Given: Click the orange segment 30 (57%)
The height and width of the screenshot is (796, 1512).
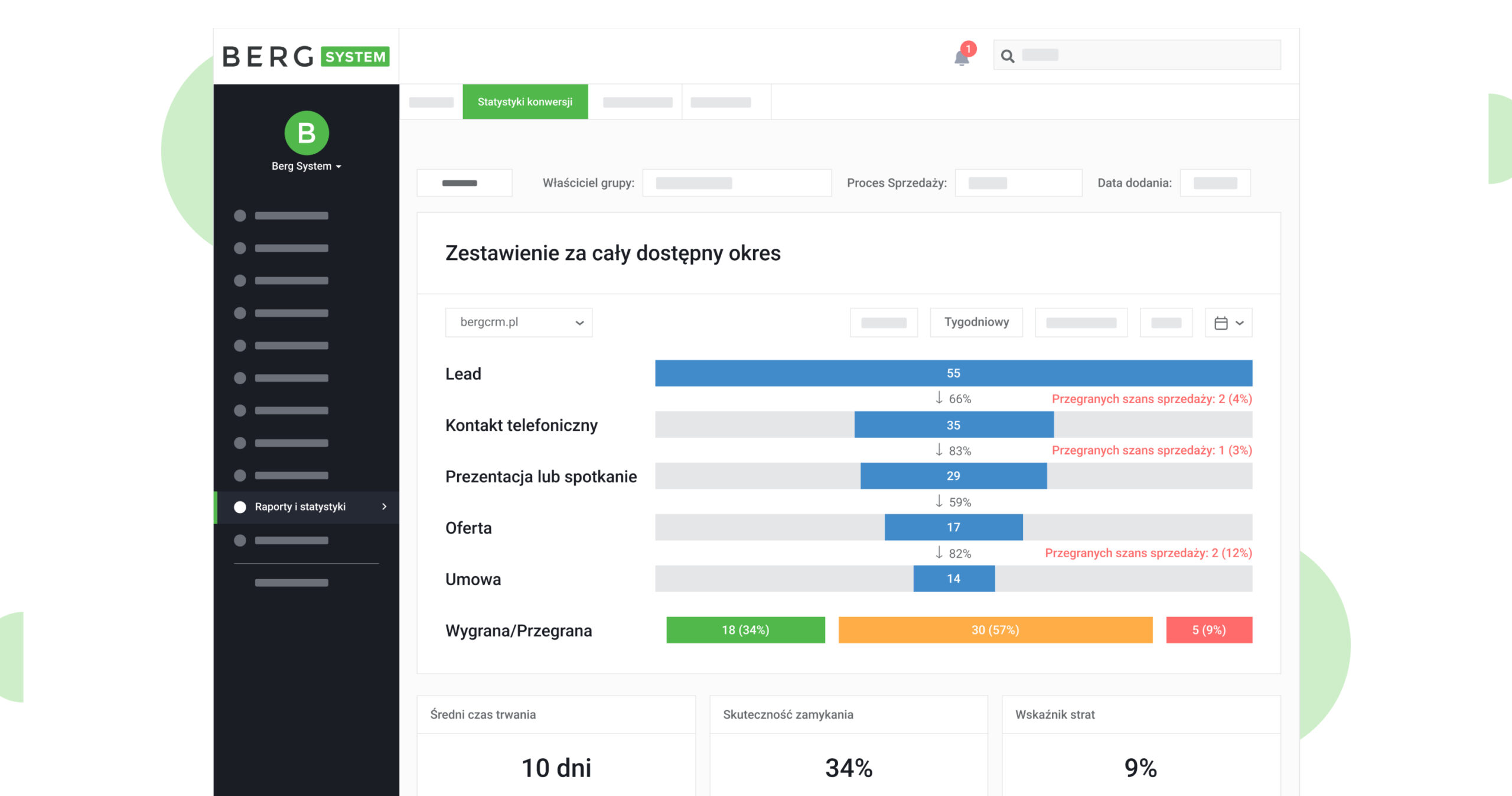Looking at the screenshot, I should pos(995,630).
